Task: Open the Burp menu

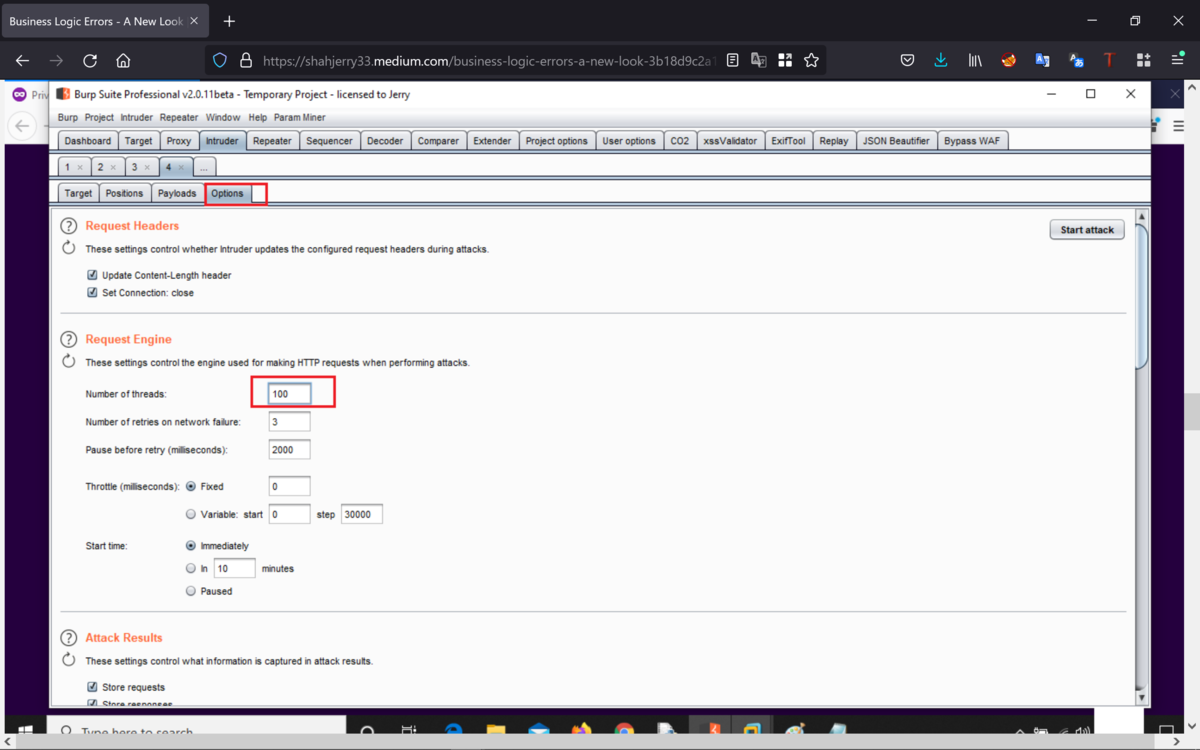Action: pos(67,118)
